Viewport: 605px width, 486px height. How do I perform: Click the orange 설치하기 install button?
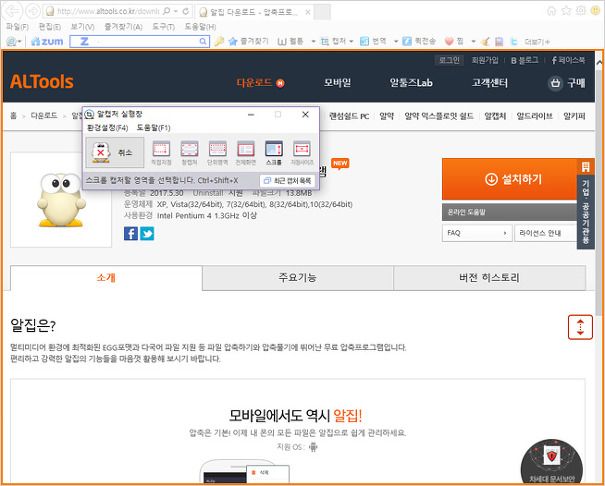tap(513, 179)
